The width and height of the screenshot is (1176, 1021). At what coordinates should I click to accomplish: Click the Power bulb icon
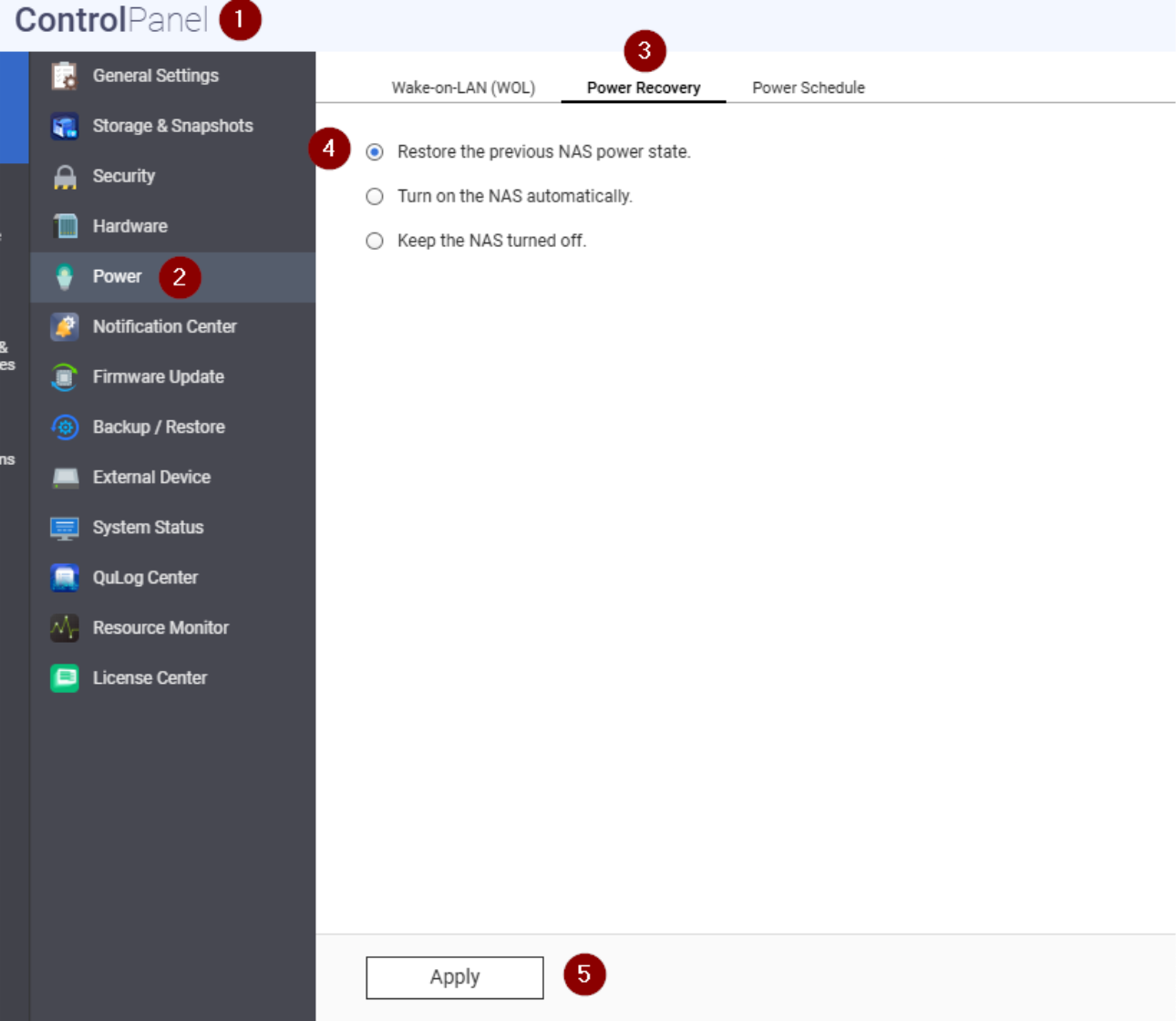coord(65,276)
